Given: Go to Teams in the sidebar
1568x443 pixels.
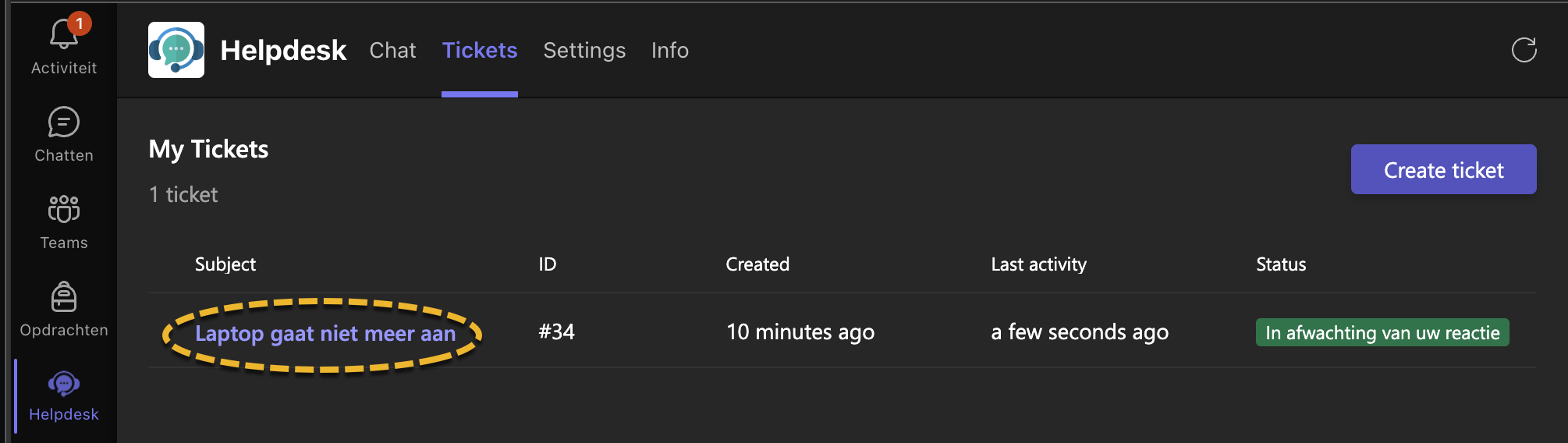Looking at the screenshot, I should click(x=64, y=210).
